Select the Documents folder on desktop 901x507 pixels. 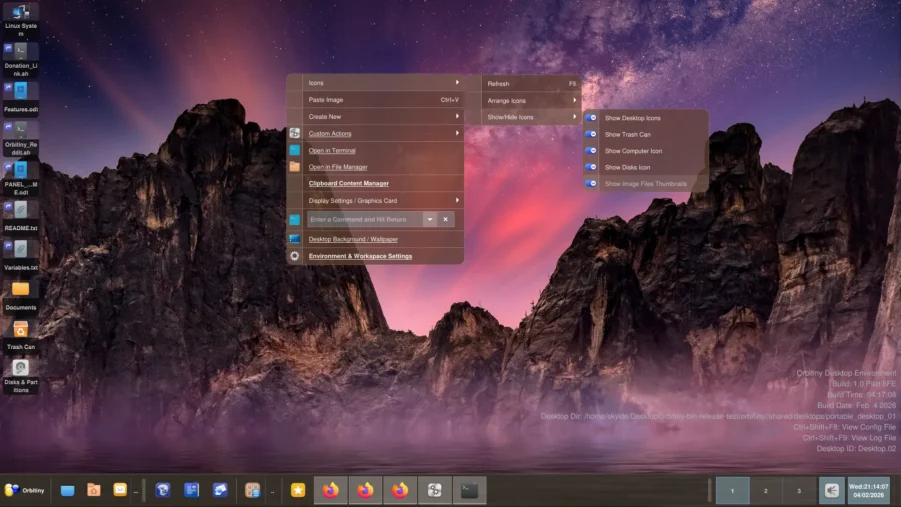point(20,290)
